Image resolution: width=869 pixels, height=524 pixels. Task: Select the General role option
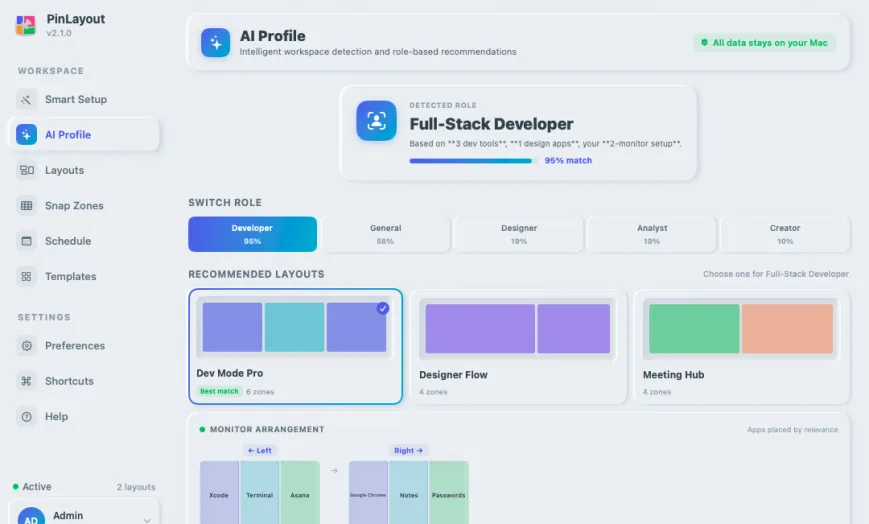(386, 234)
